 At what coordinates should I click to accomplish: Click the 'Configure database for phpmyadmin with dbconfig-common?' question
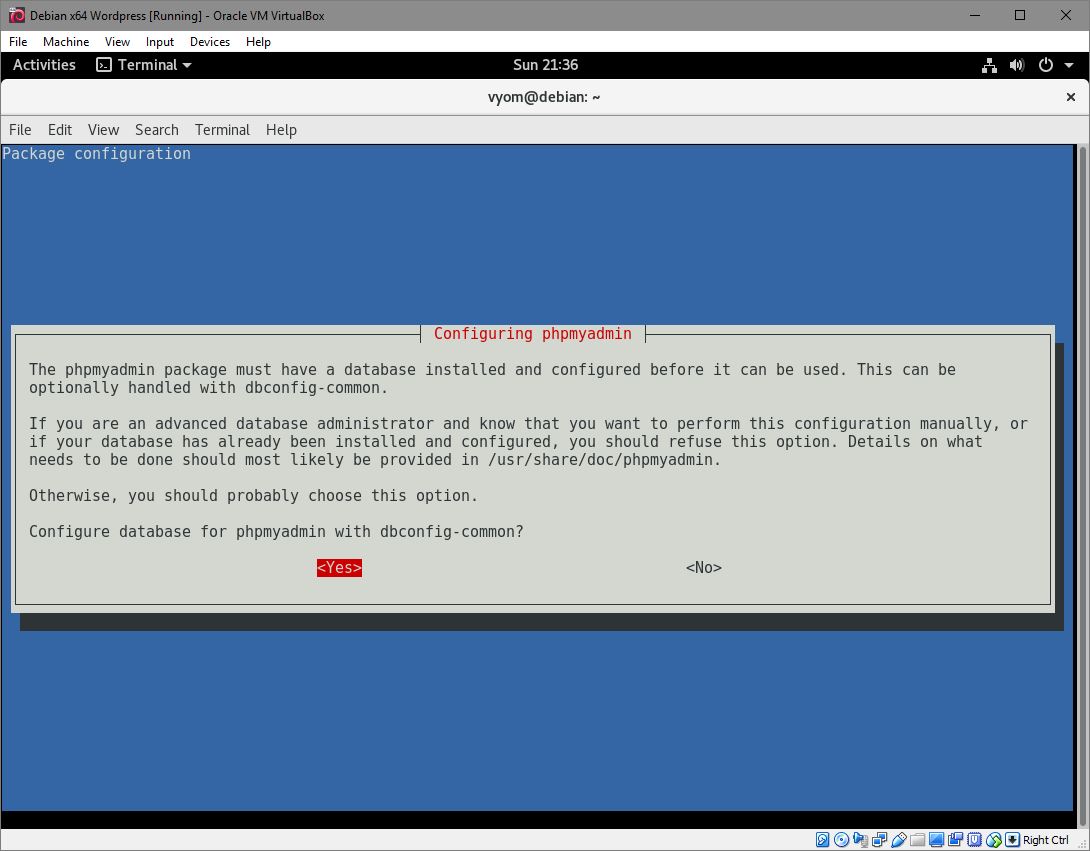pos(276,532)
